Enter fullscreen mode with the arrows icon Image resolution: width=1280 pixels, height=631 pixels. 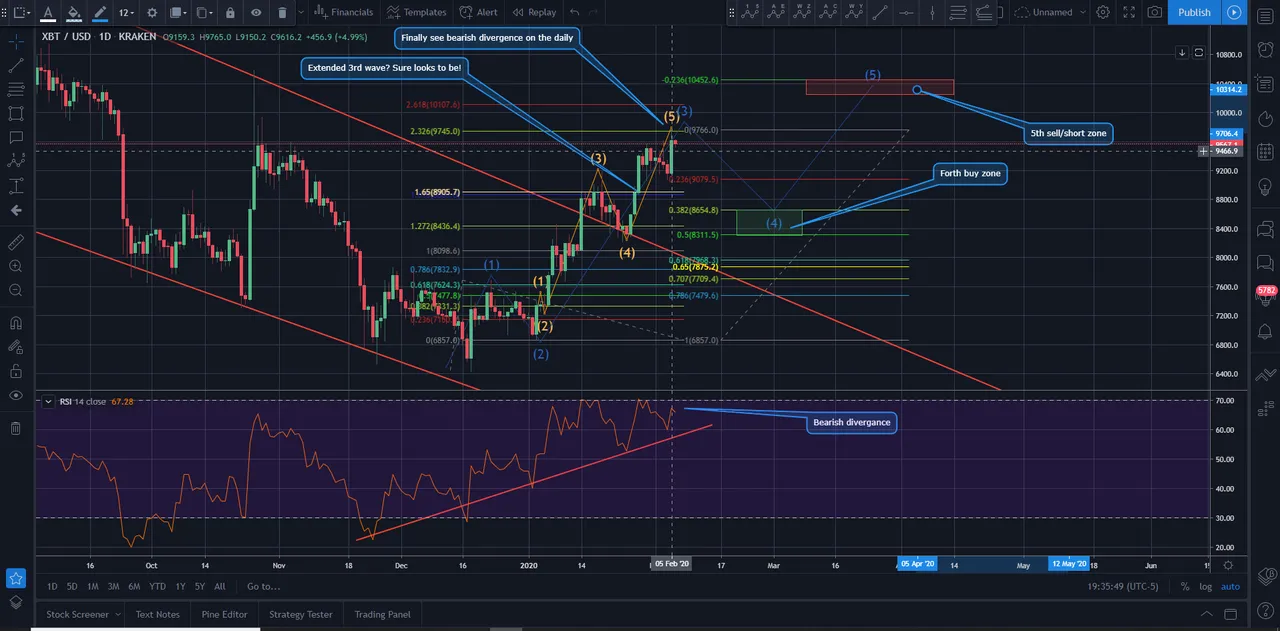tap(1129, 13)
